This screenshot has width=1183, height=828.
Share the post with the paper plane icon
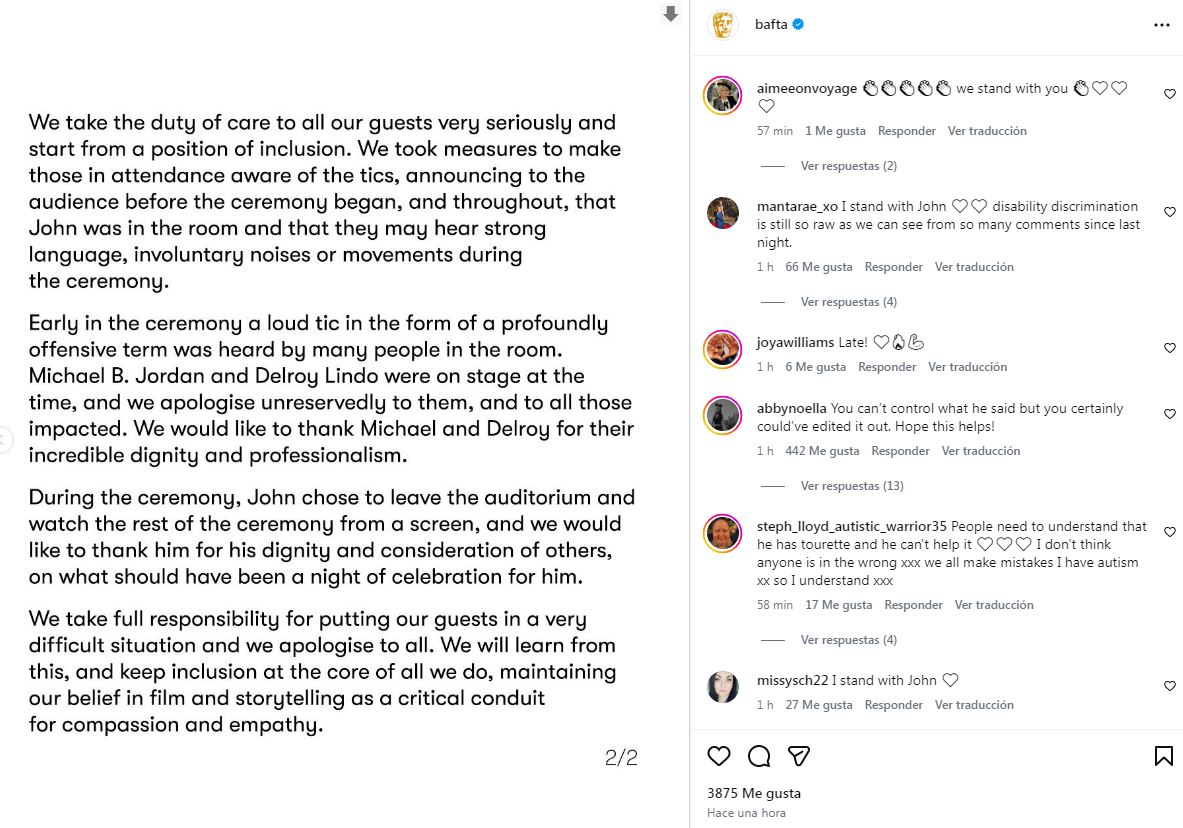coord(798,756)
